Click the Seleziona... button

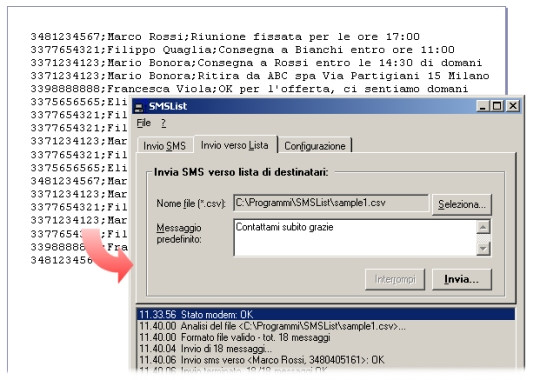(x=461, y=204)
